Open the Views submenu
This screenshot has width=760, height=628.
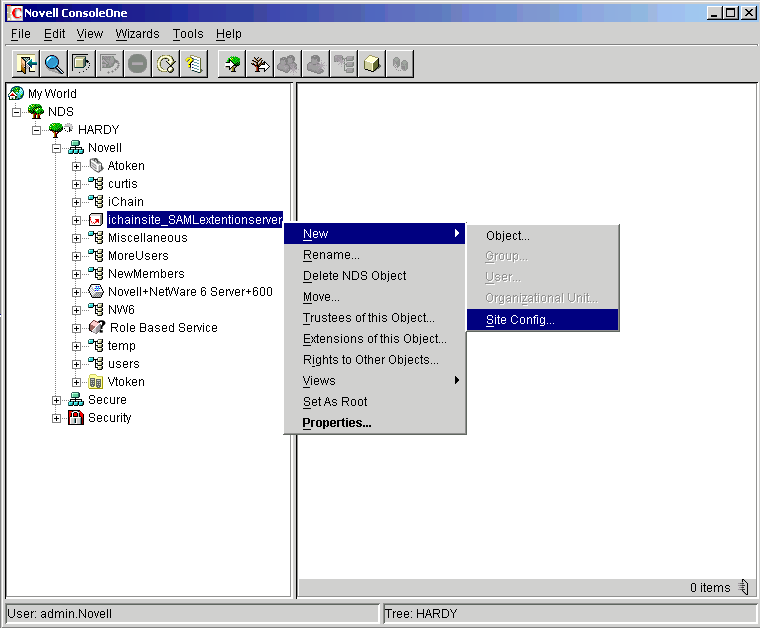pyautogui.click(x=375, y=380)
